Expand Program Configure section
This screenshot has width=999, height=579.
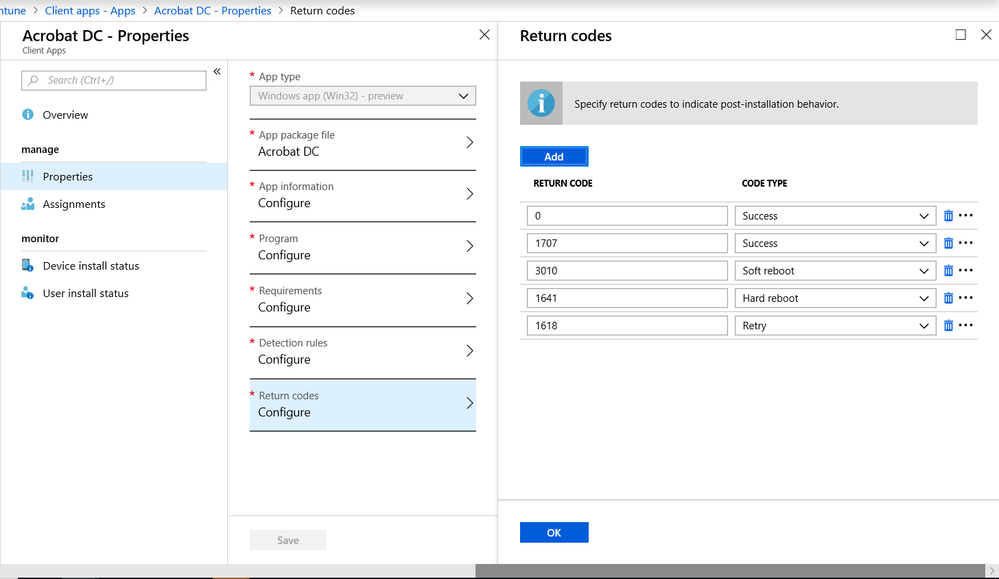tap(363, 248)
